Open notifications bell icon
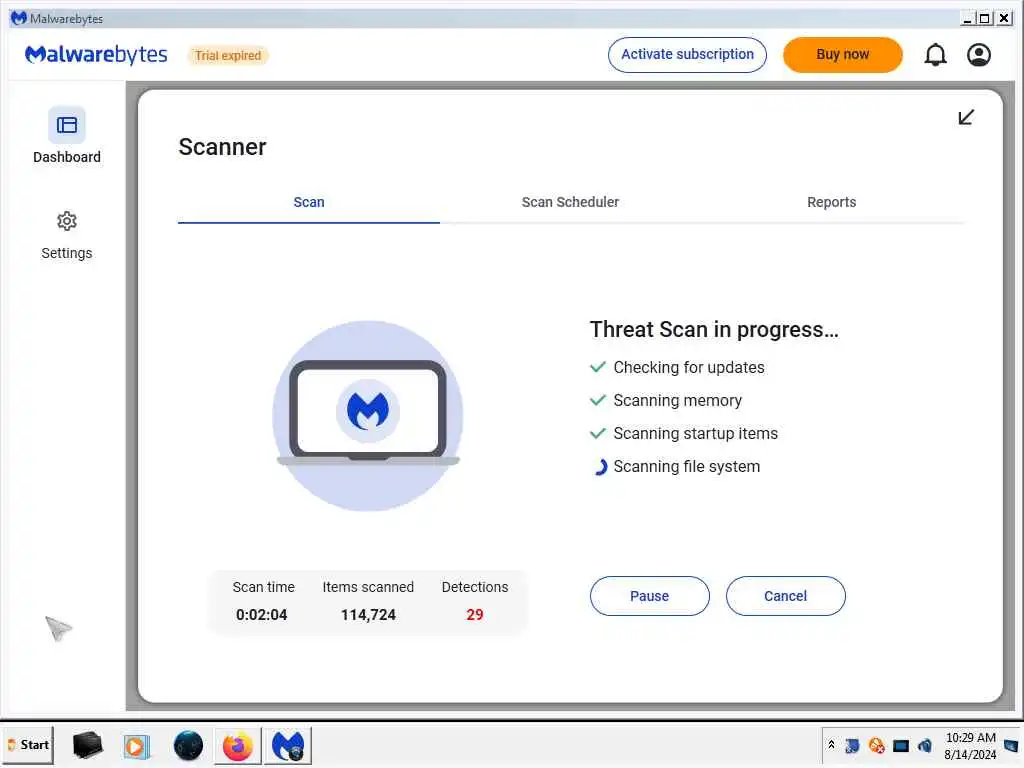The height and width of the screenshot is (768, 1024). (935, 55)
